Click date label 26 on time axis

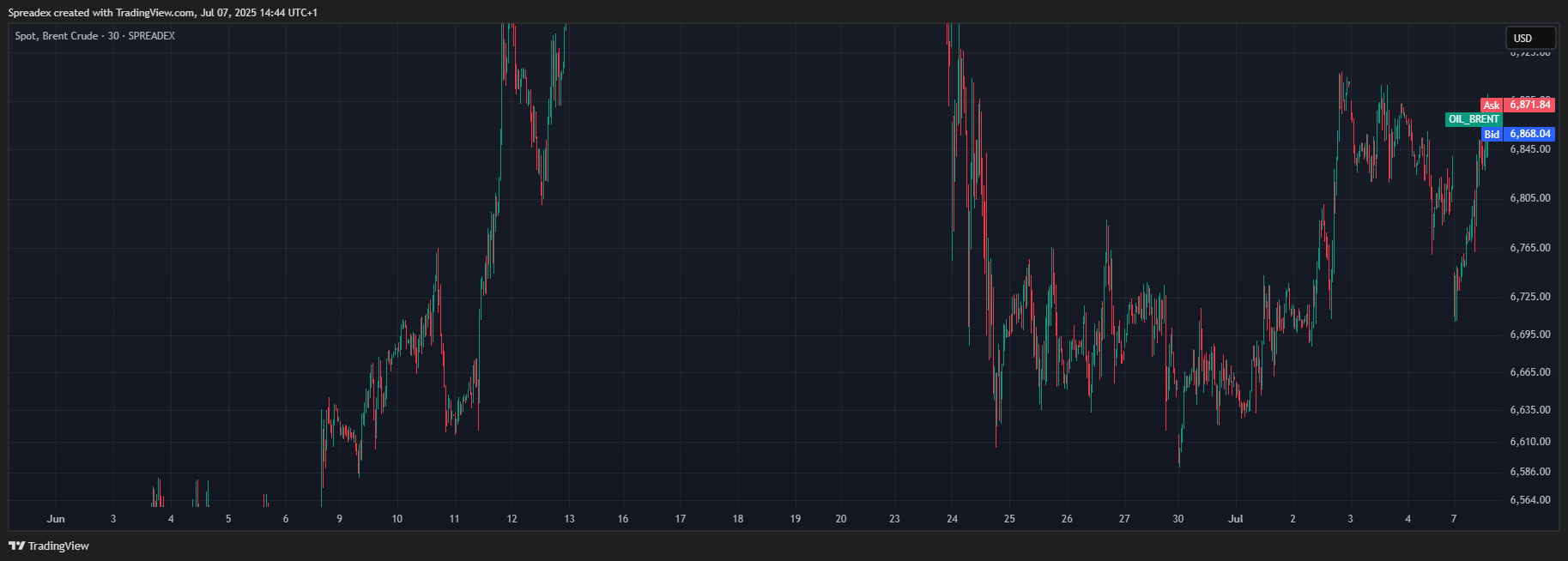pos(1067,519)
